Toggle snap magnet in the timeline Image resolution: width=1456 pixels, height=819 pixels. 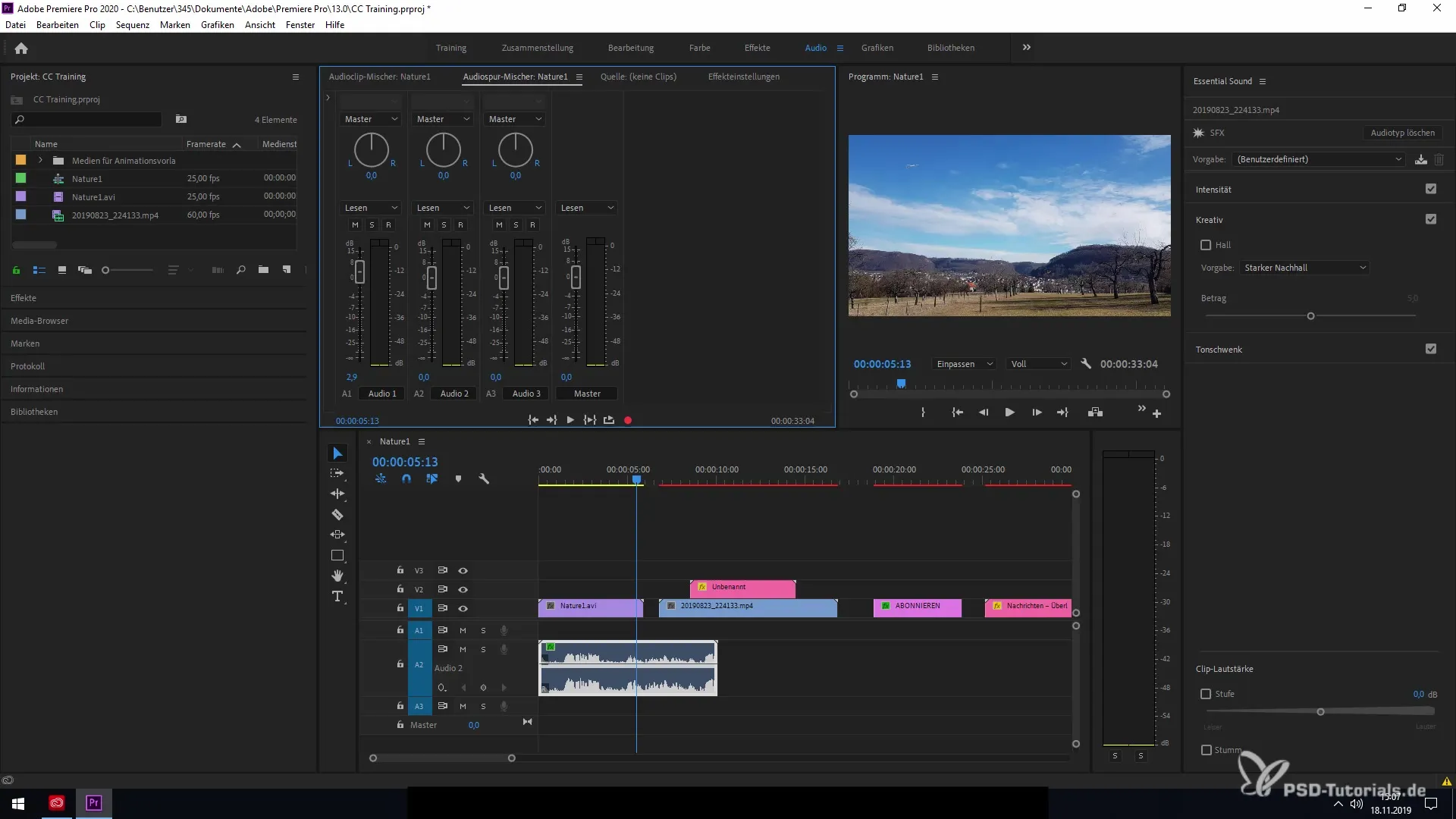[x=406, y=479]
